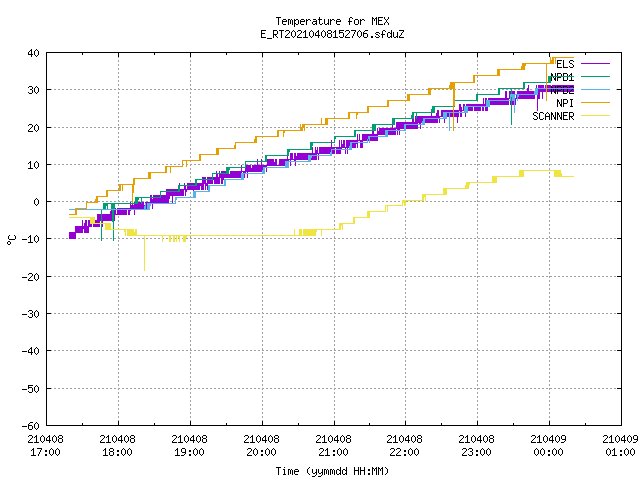The width and height of the screenshot is (640, 480).
Task: Click the x-axis tick label 210408 23:00
Action: pos(476,446)
